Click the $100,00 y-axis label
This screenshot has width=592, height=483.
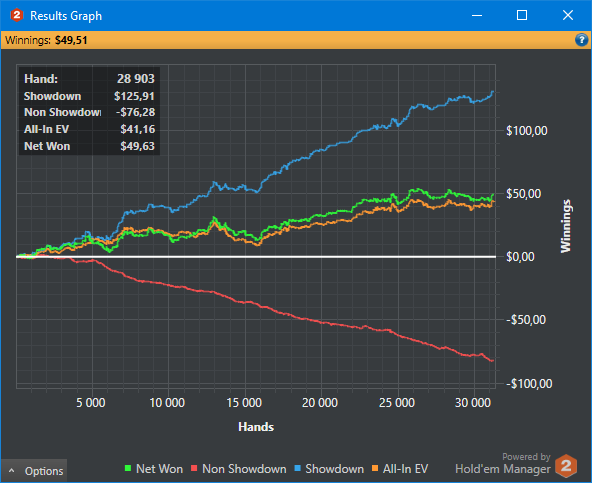[x=527, y=131]
